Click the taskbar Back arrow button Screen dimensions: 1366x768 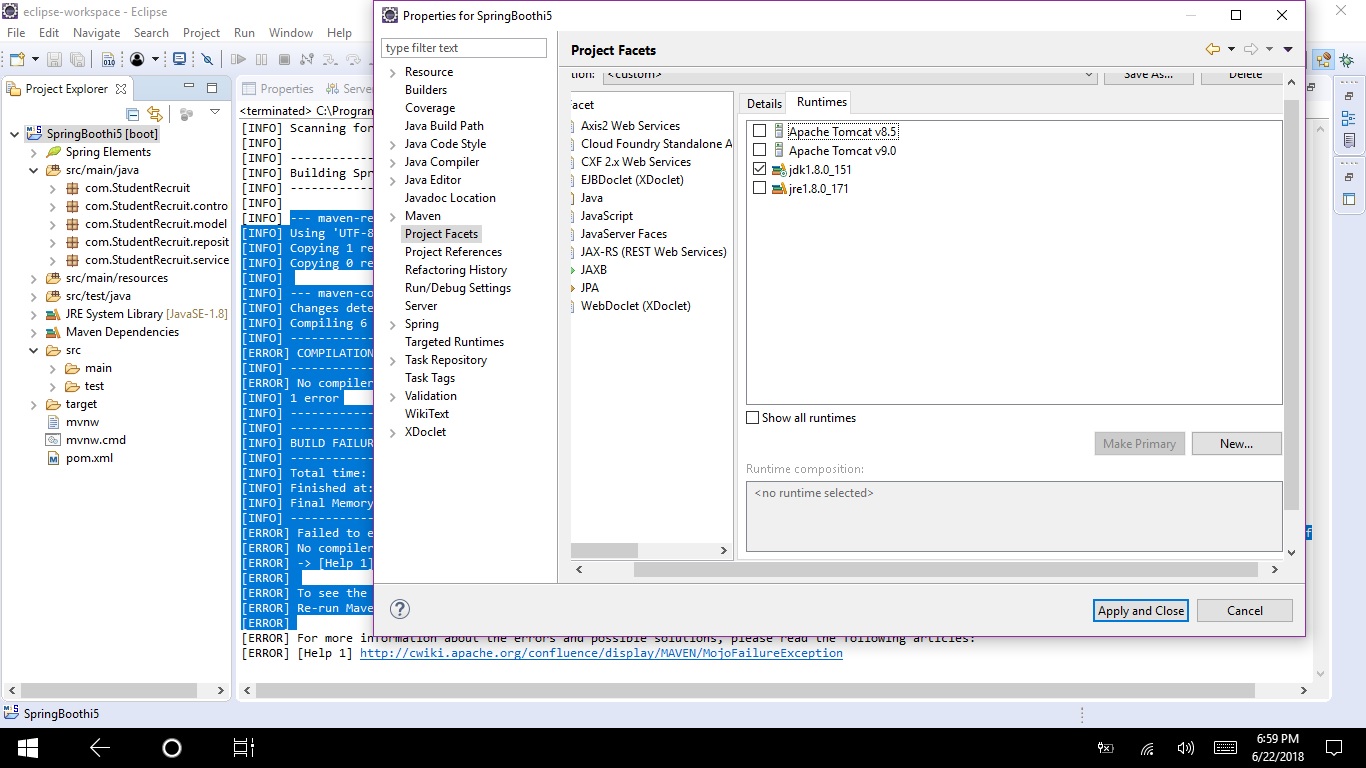[x=99, y=747]
